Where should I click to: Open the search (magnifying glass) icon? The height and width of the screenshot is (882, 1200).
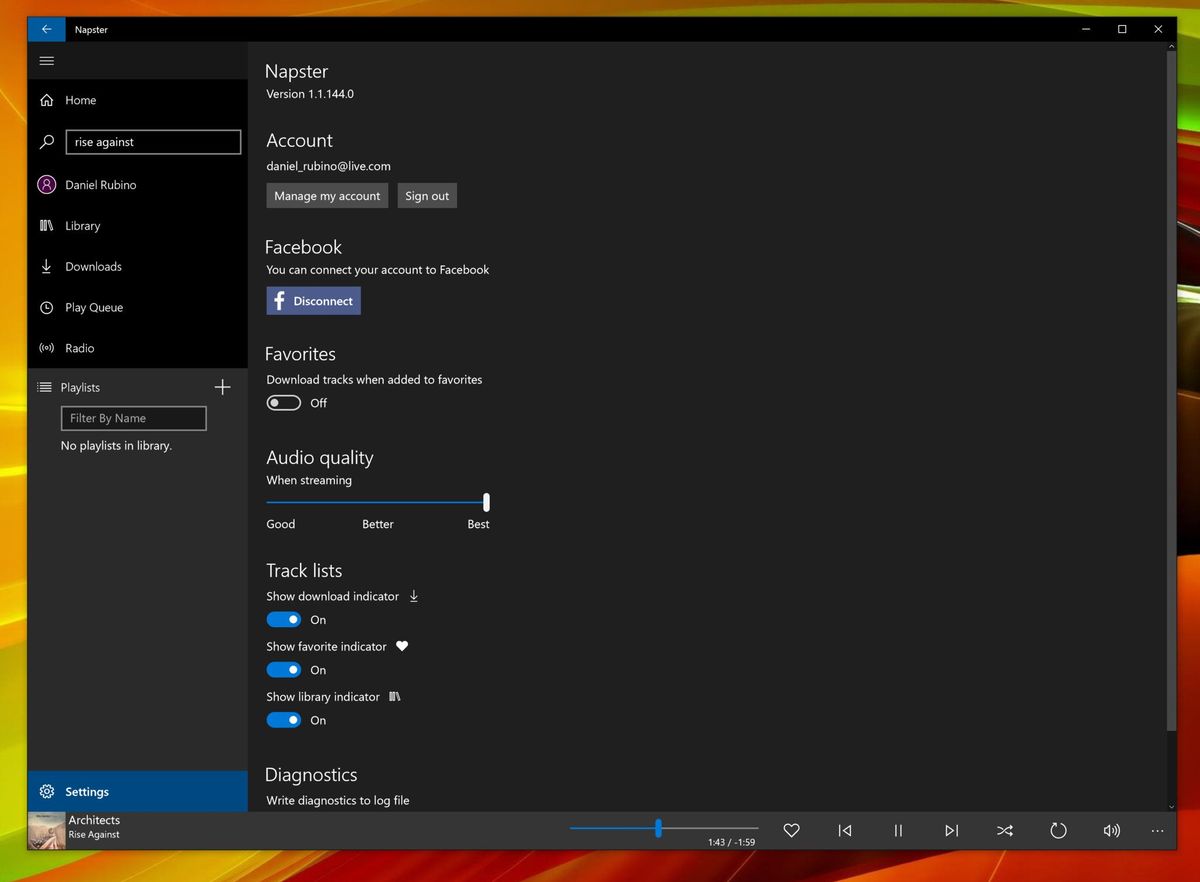point(46,141)
